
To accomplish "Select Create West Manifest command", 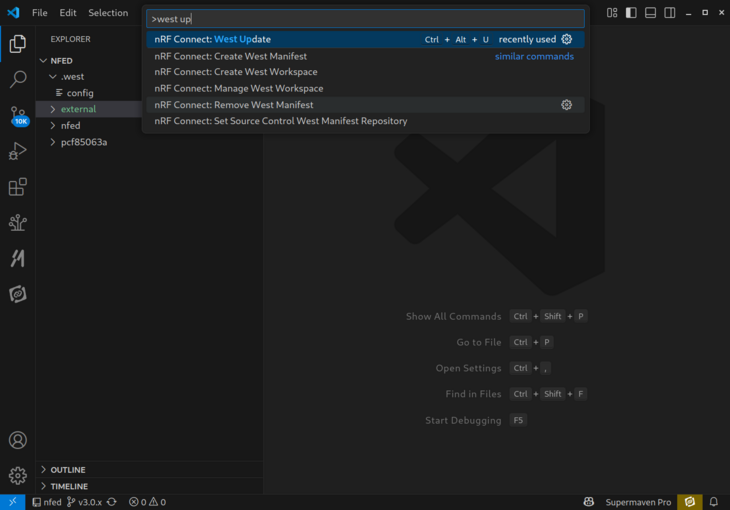I will point(365,56).
